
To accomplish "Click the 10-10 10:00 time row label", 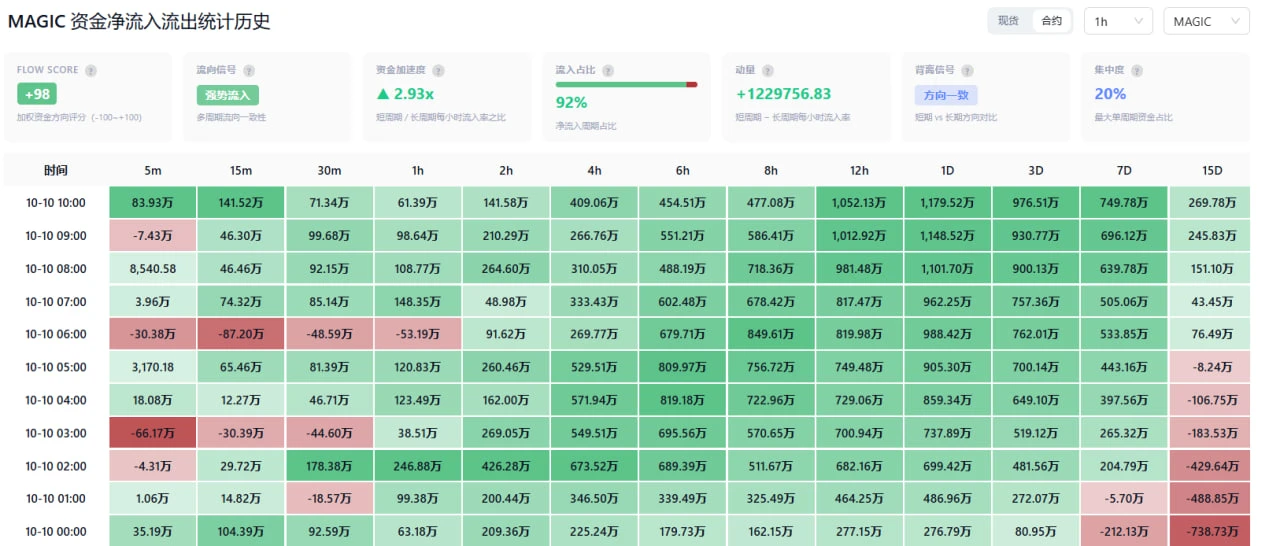I will 56,203.
